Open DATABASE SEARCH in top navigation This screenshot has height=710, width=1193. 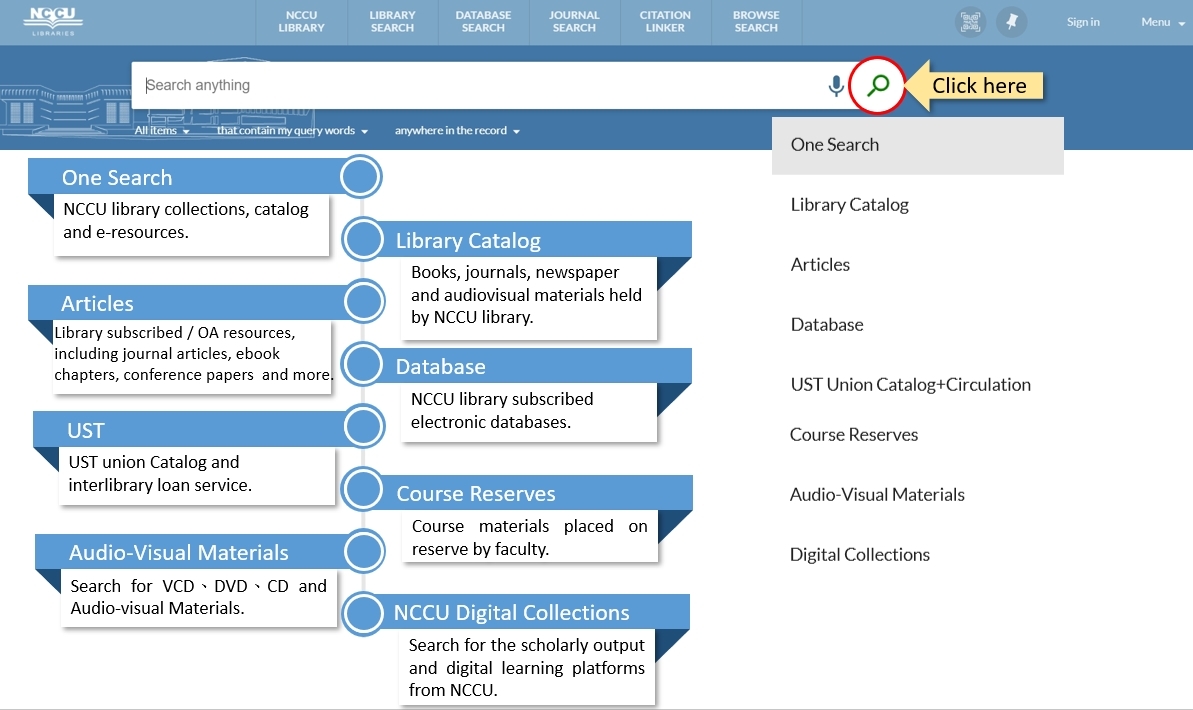click(x=483, y=21)
